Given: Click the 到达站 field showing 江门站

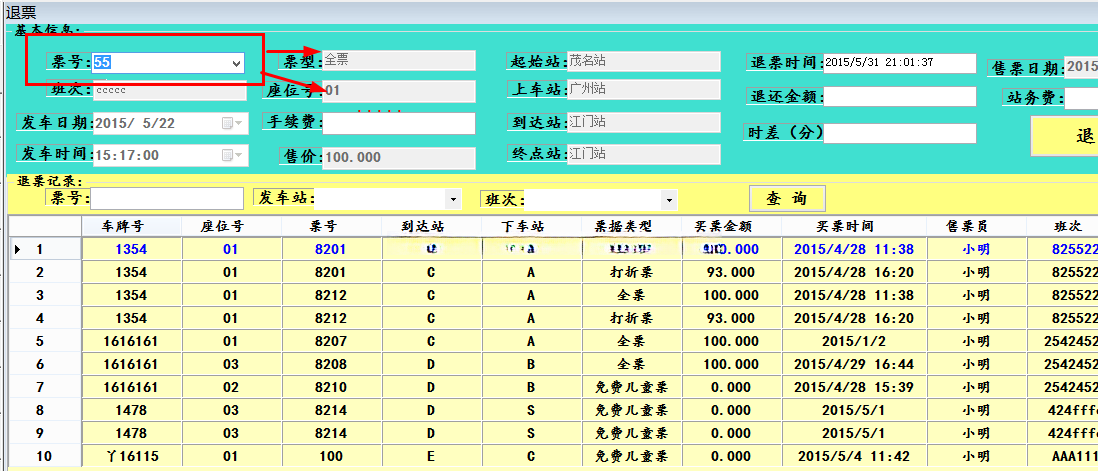Looking at the screenshot, I should (x=644, y=122).
